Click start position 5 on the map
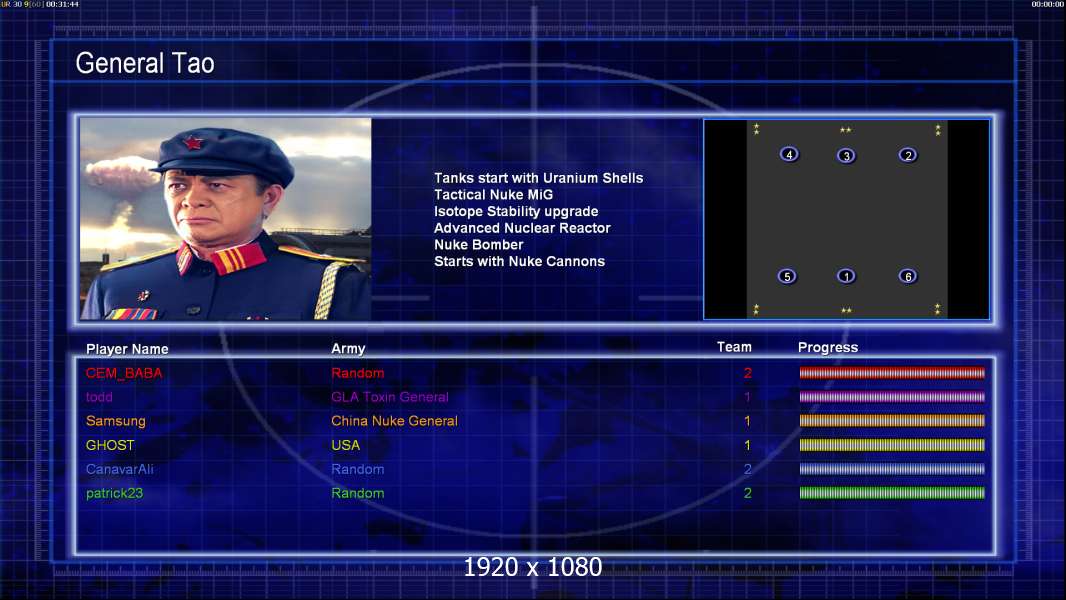Screen dimensions: 1066x600 787,276
